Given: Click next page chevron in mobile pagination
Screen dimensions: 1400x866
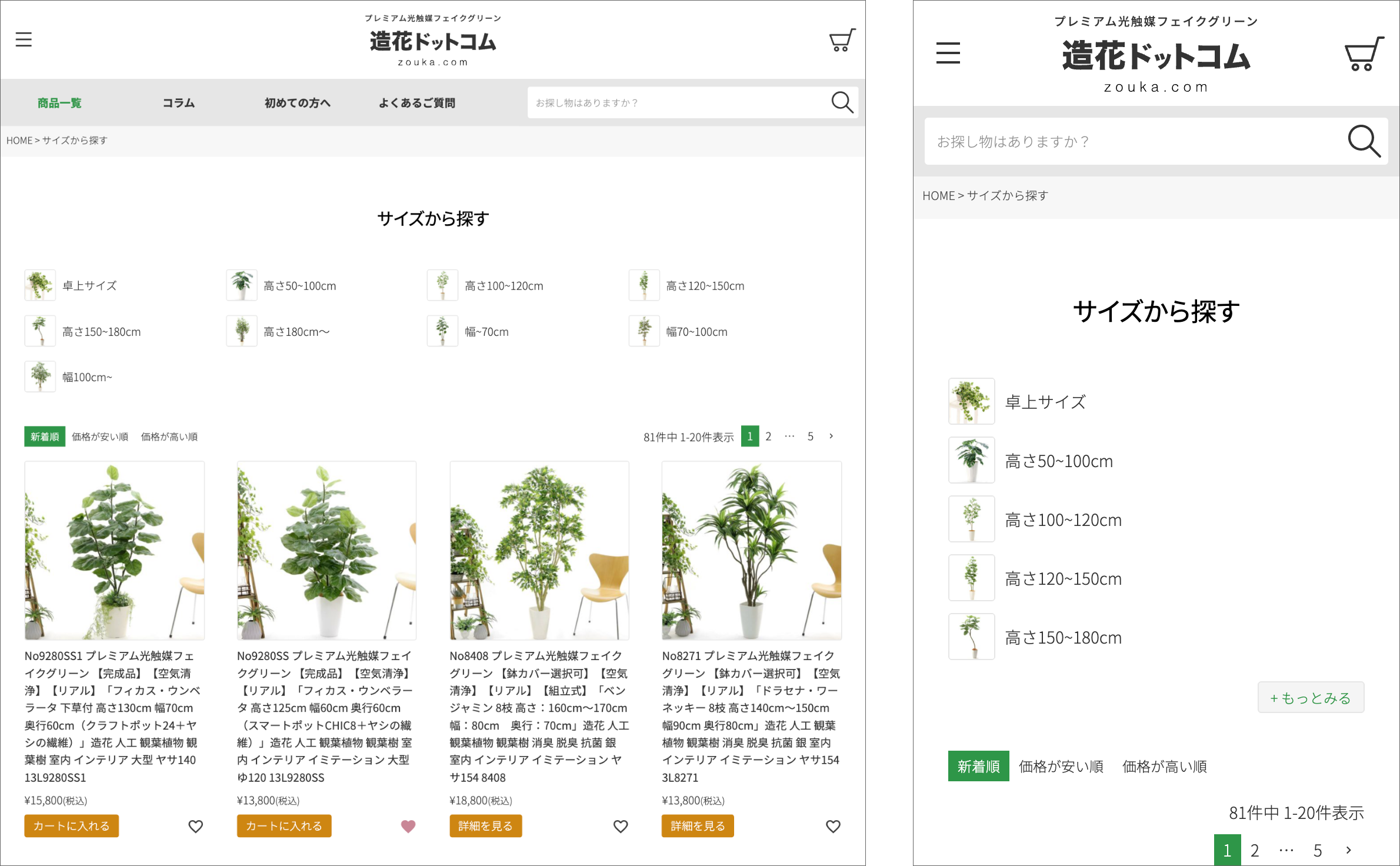Looking at the screenshot, I should (x=1349, y=850).
